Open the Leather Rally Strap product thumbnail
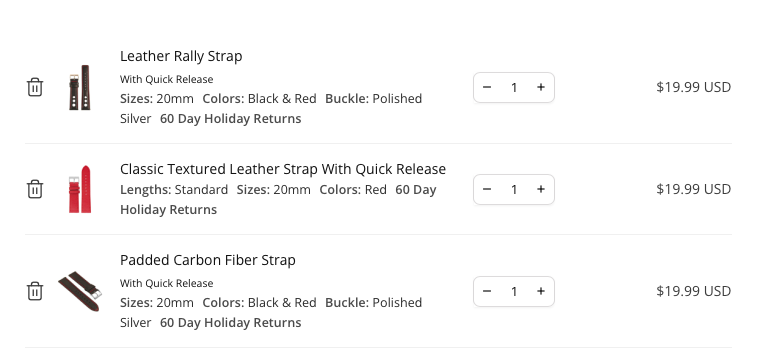The height and width of the screenshot is (361, 762). click(x=80, y=87)
